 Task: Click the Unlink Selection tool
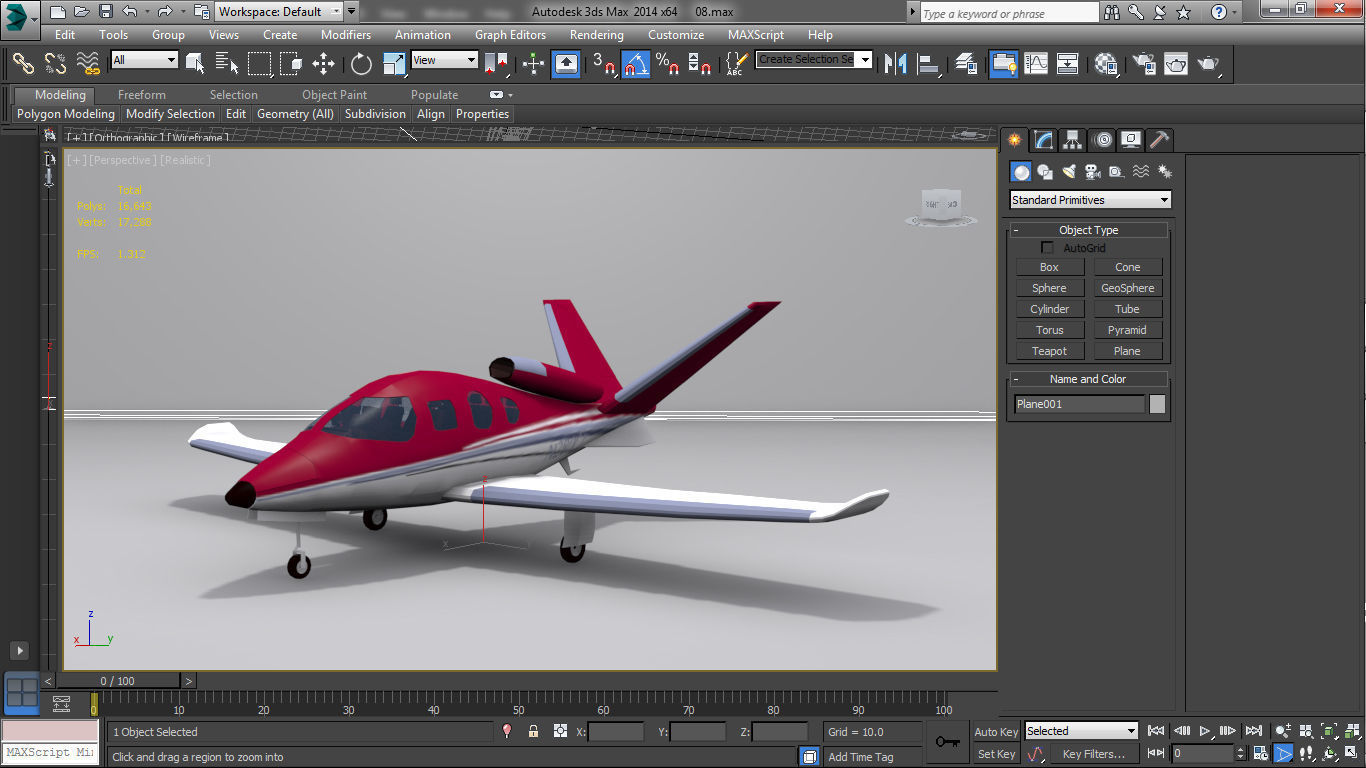[56, 64]
